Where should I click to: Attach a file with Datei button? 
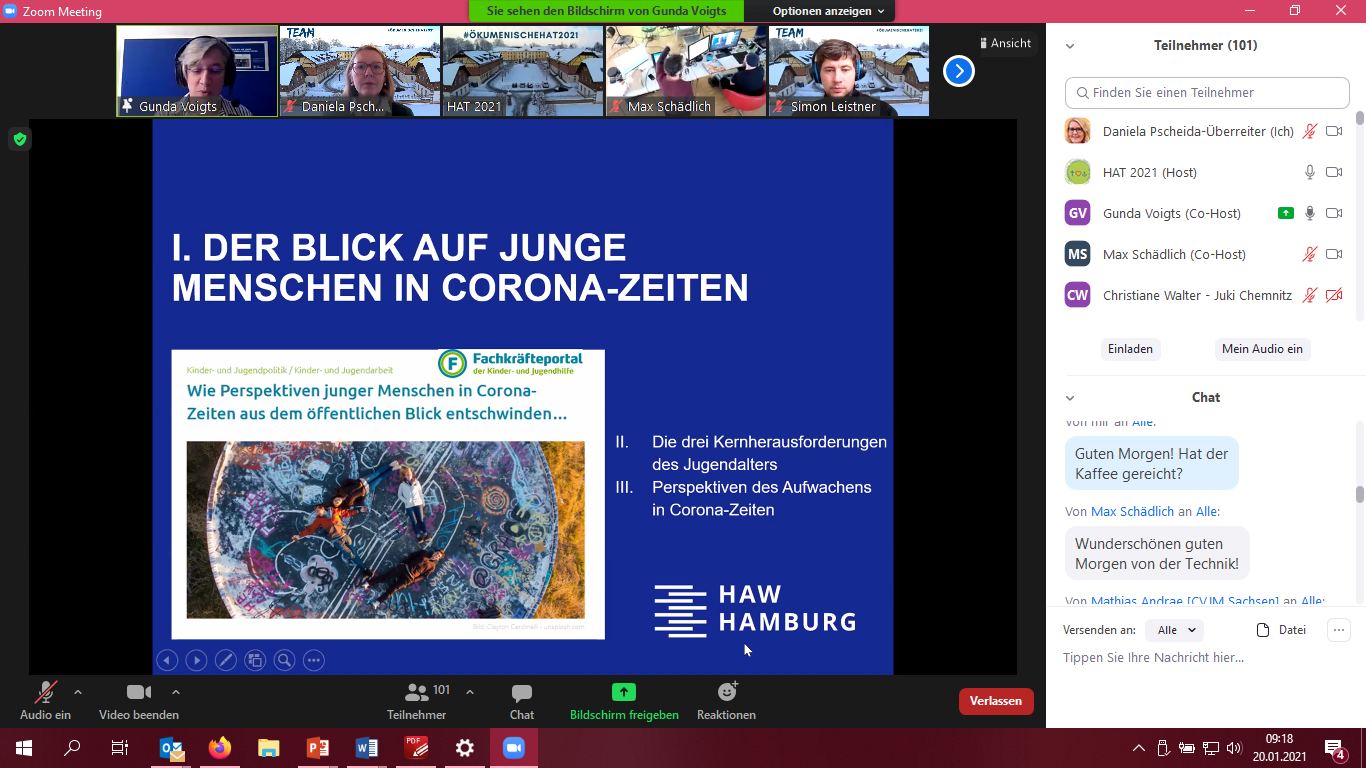[x=1281, y=630]
